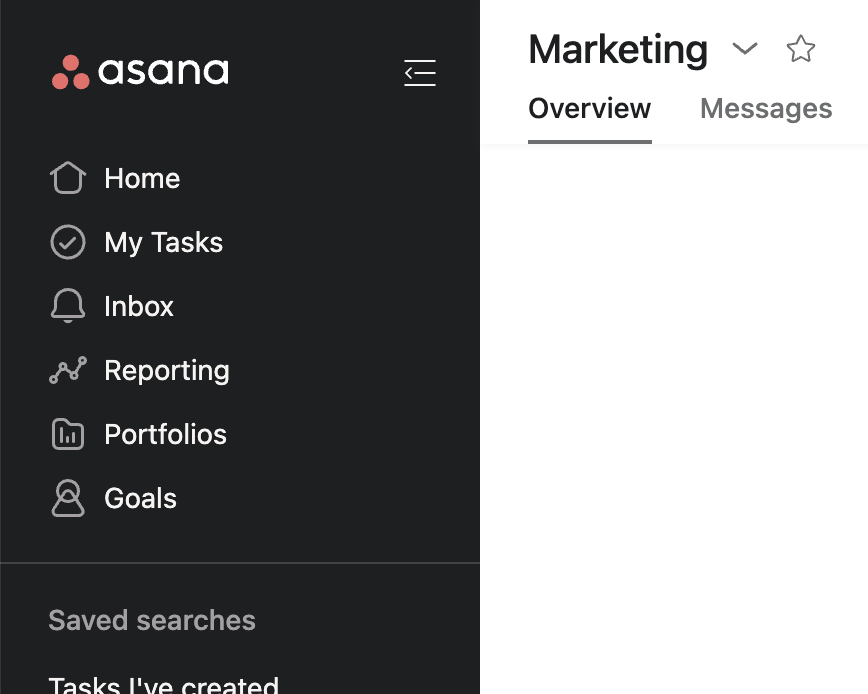The image size is (868, 694).
Task: Open the Home label in the sidebar
Action: [142, 179]
